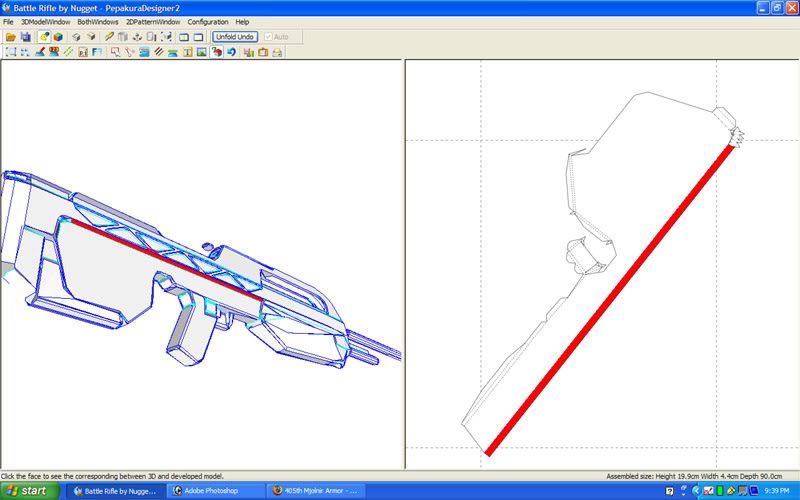Click the red and blue diagonal lines icon
The width and height of the screenshot is (800, 500).
pyautogui.click(x=159, y=52)
